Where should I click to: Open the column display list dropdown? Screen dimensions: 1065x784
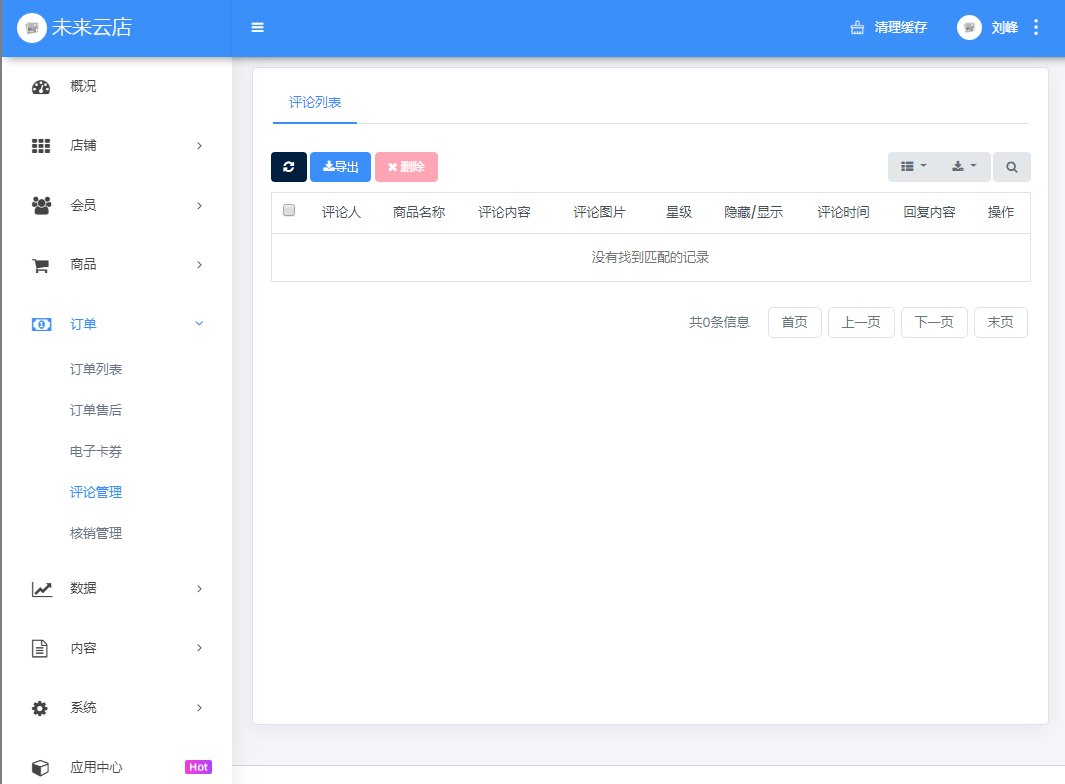914,167
